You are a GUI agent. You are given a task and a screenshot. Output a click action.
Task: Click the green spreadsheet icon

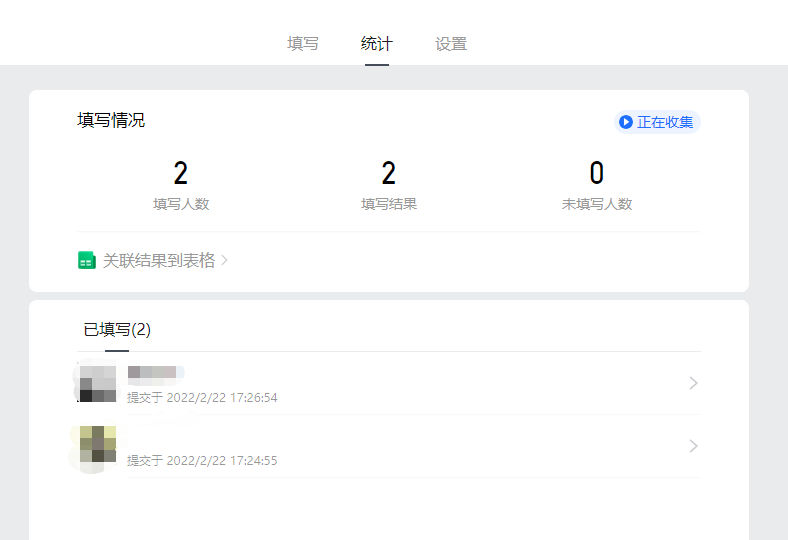[87, 260]
